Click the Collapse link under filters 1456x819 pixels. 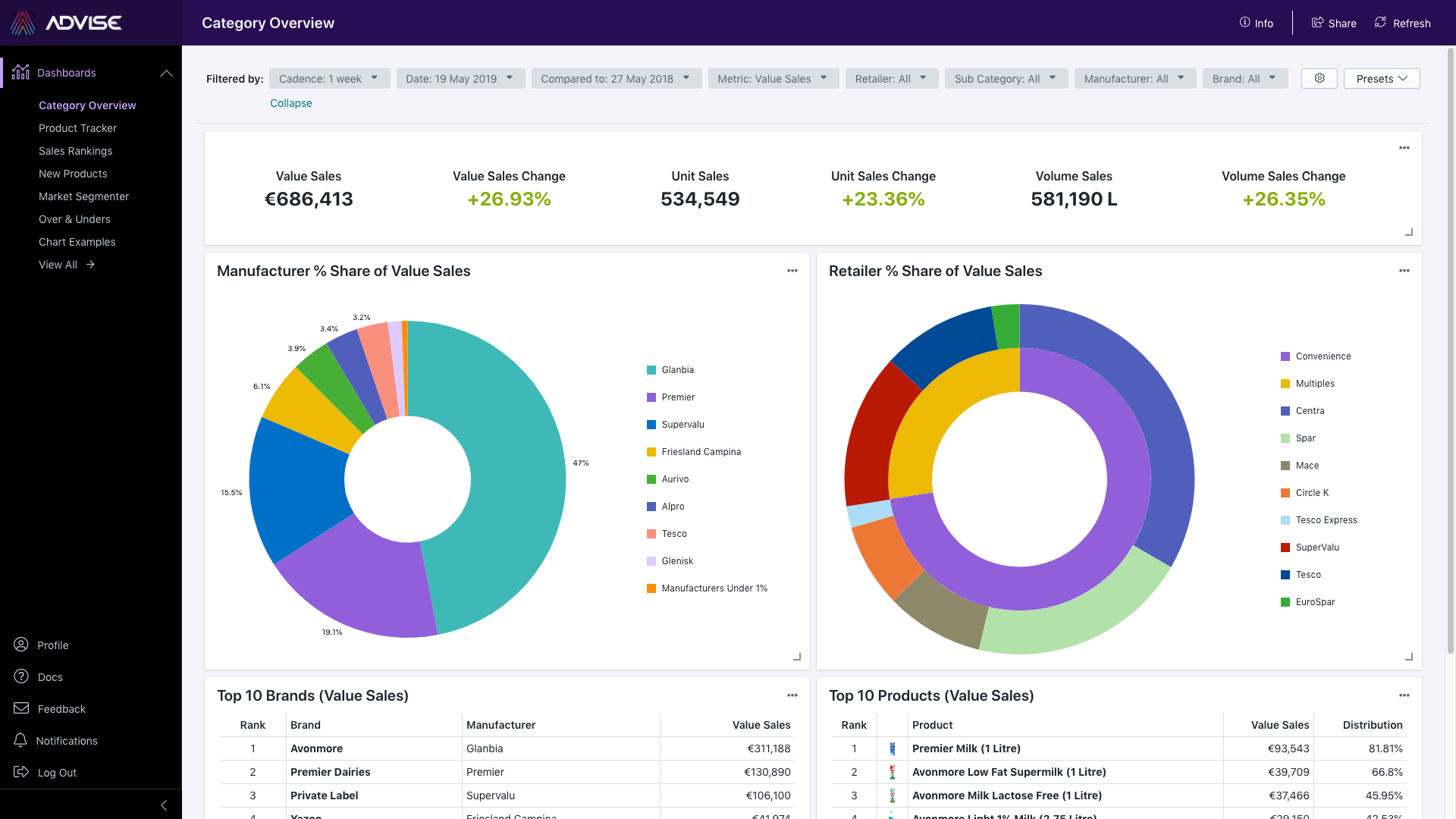tap(290, 103)
